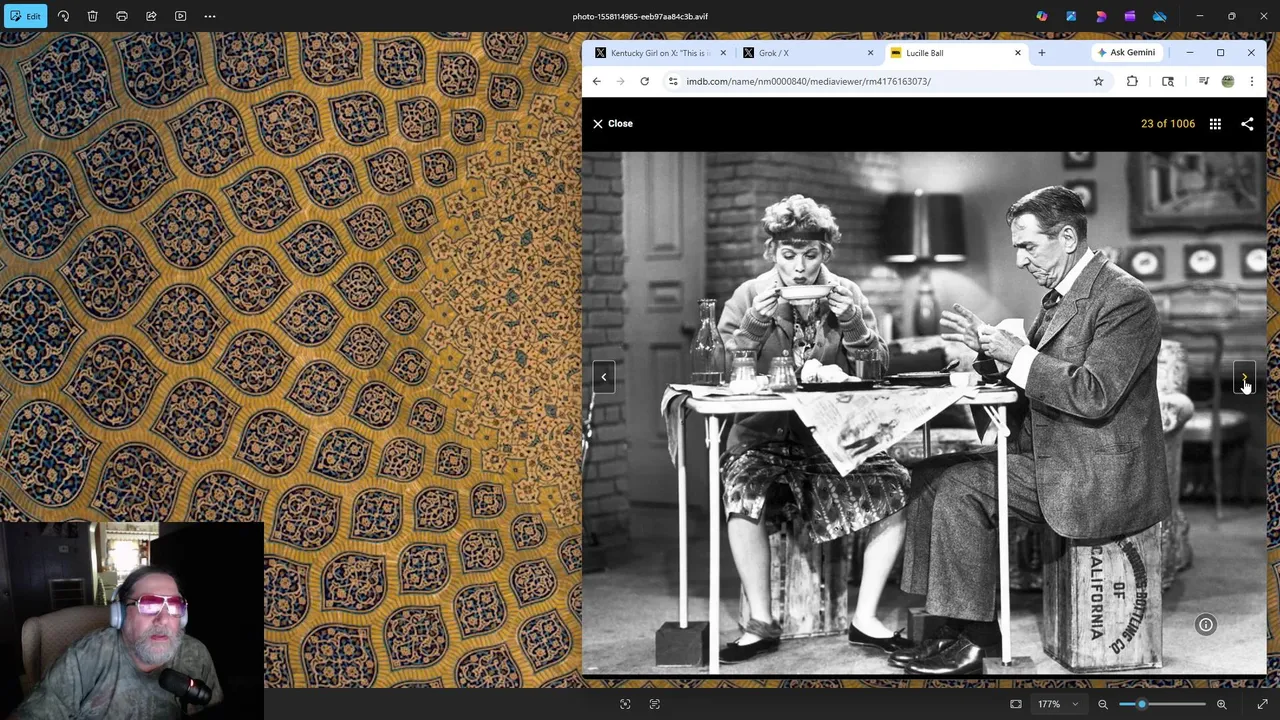Zoom out with magnifier minus icon
This screenshot has width=1280, height=720.
[1103, 704]
